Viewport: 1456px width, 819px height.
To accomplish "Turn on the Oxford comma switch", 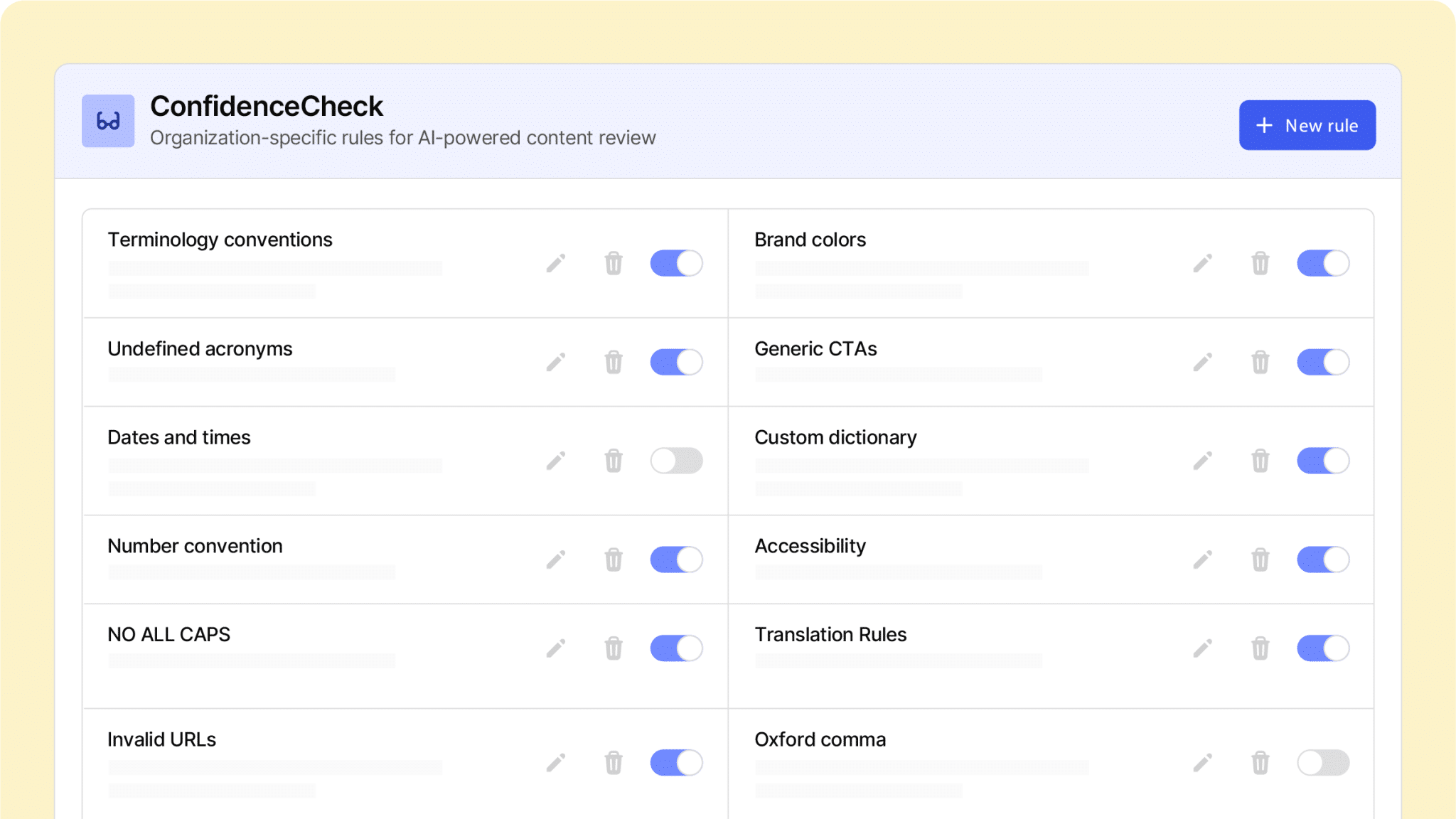I will coord(1322,762).
